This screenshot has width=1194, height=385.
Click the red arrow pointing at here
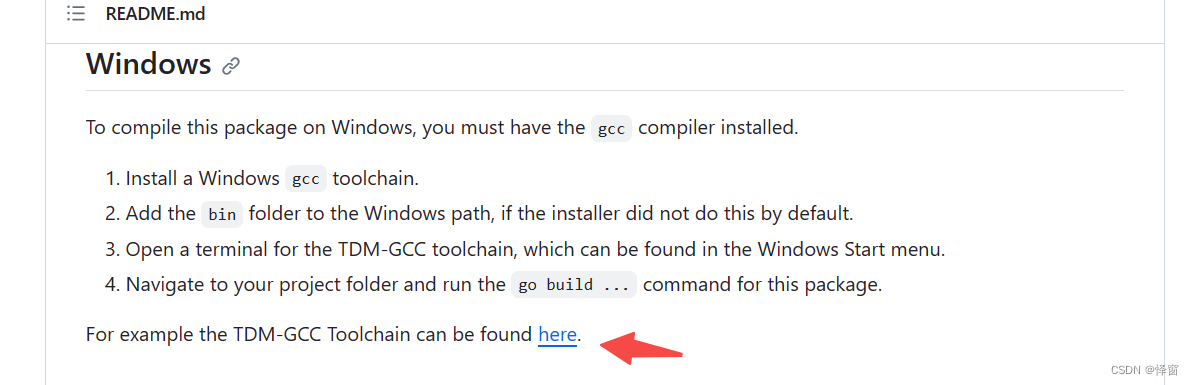pyautogui.click(x=640, y=348)
